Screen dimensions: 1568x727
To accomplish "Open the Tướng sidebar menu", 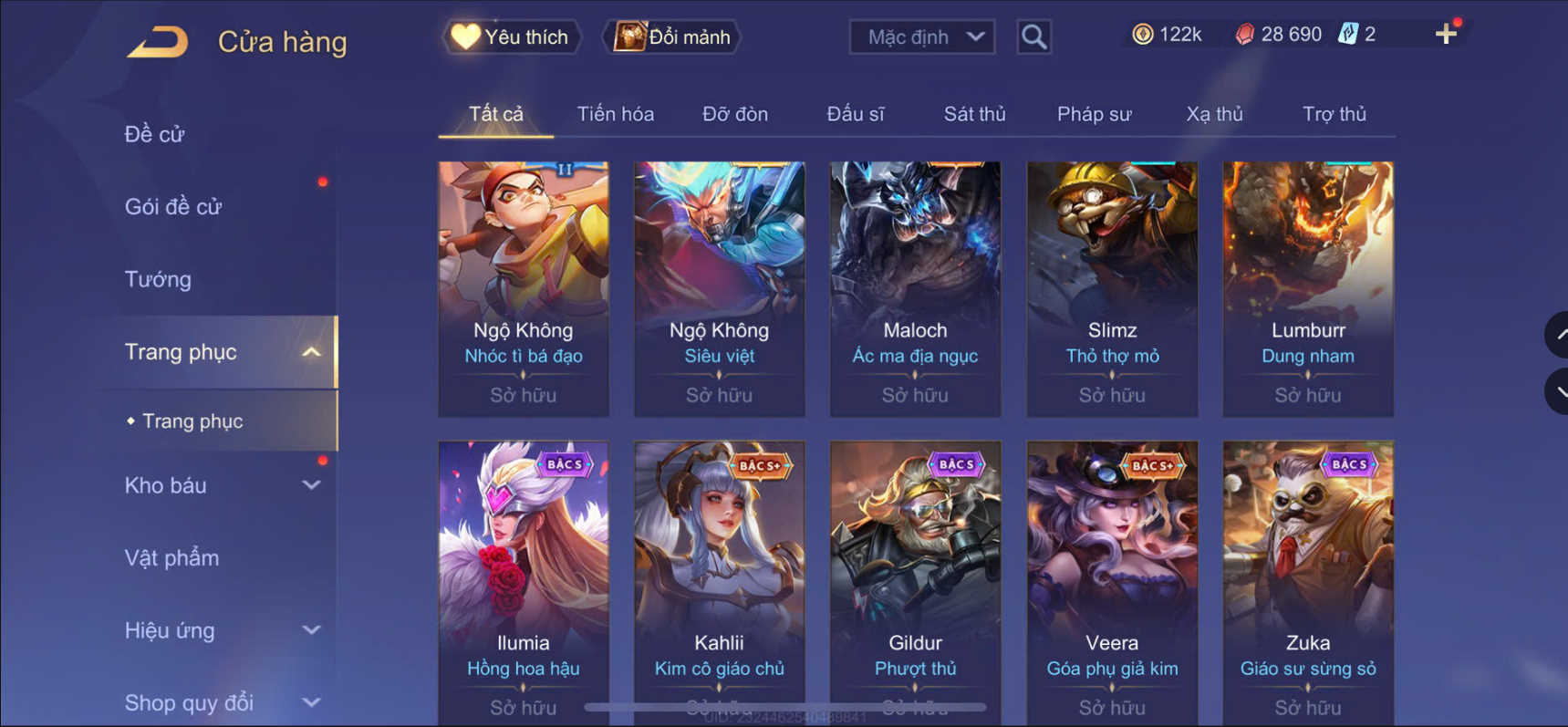I will click(x=158, y=279).
